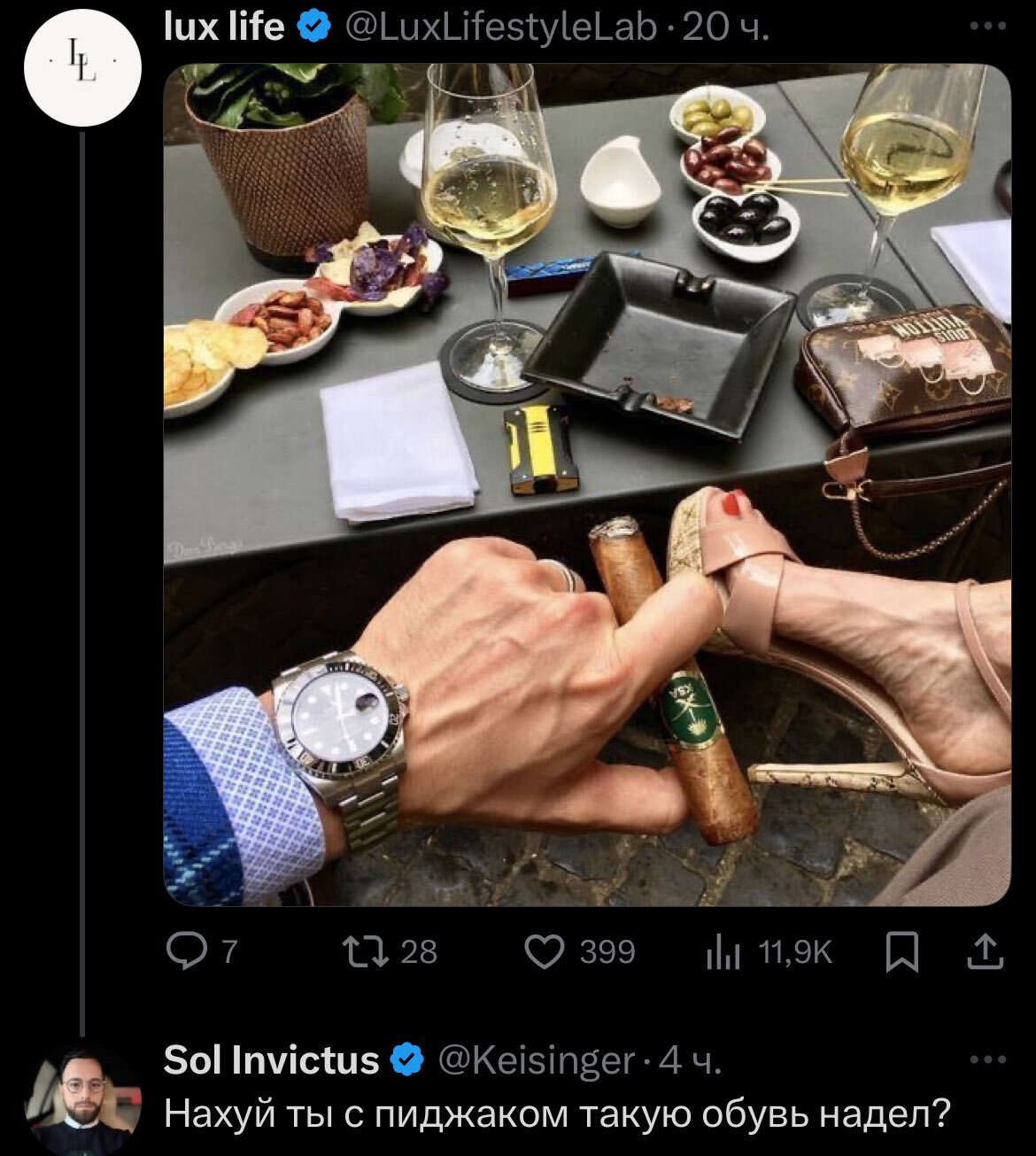The height and width of the screenshot is (1156, 1036).
Task: Open the @LuxLifestyleLab handle link
Action: click(499, 28)
